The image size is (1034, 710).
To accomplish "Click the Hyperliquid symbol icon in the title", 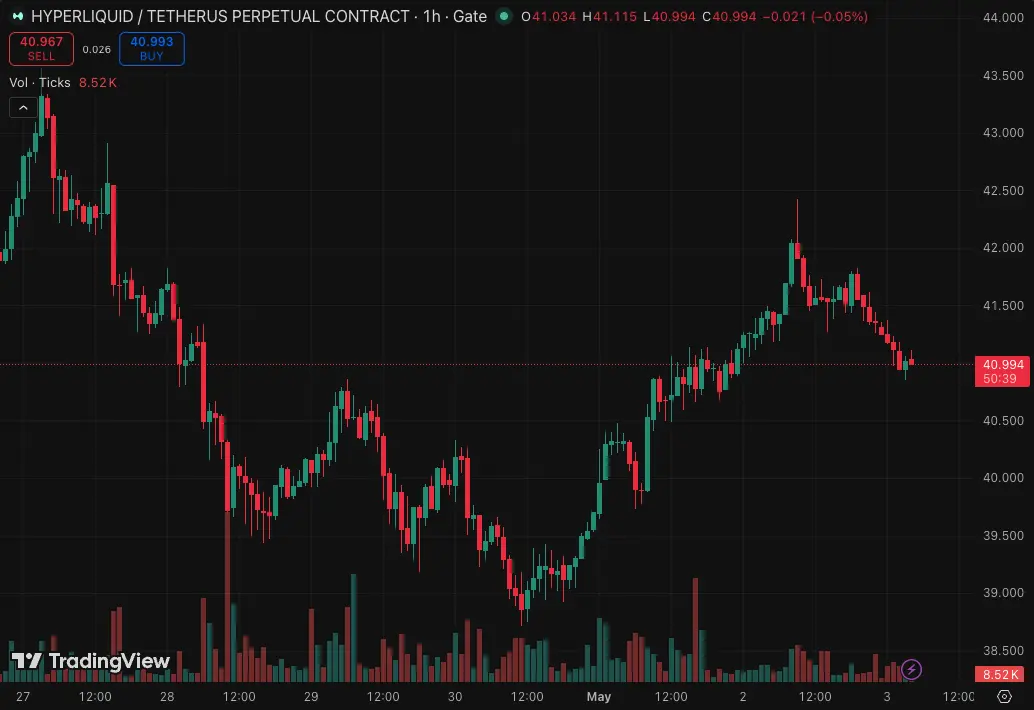I will 18,16.
